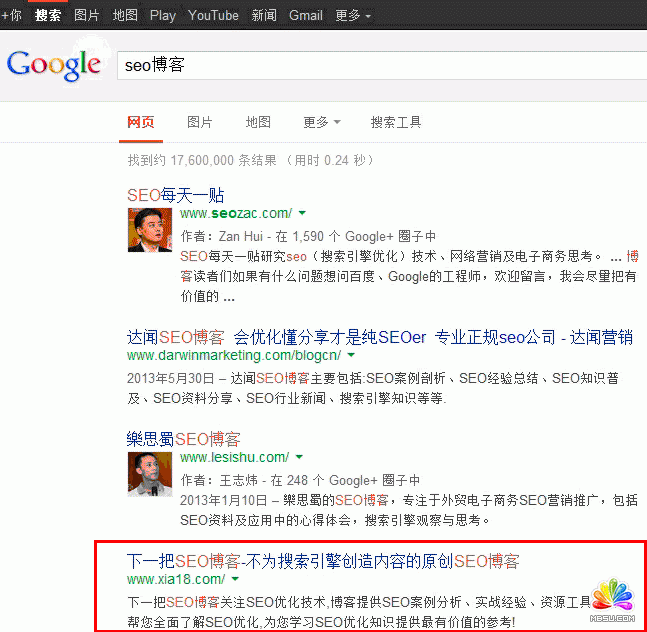Open the SEO每天一贴 result title

(175, 195)
